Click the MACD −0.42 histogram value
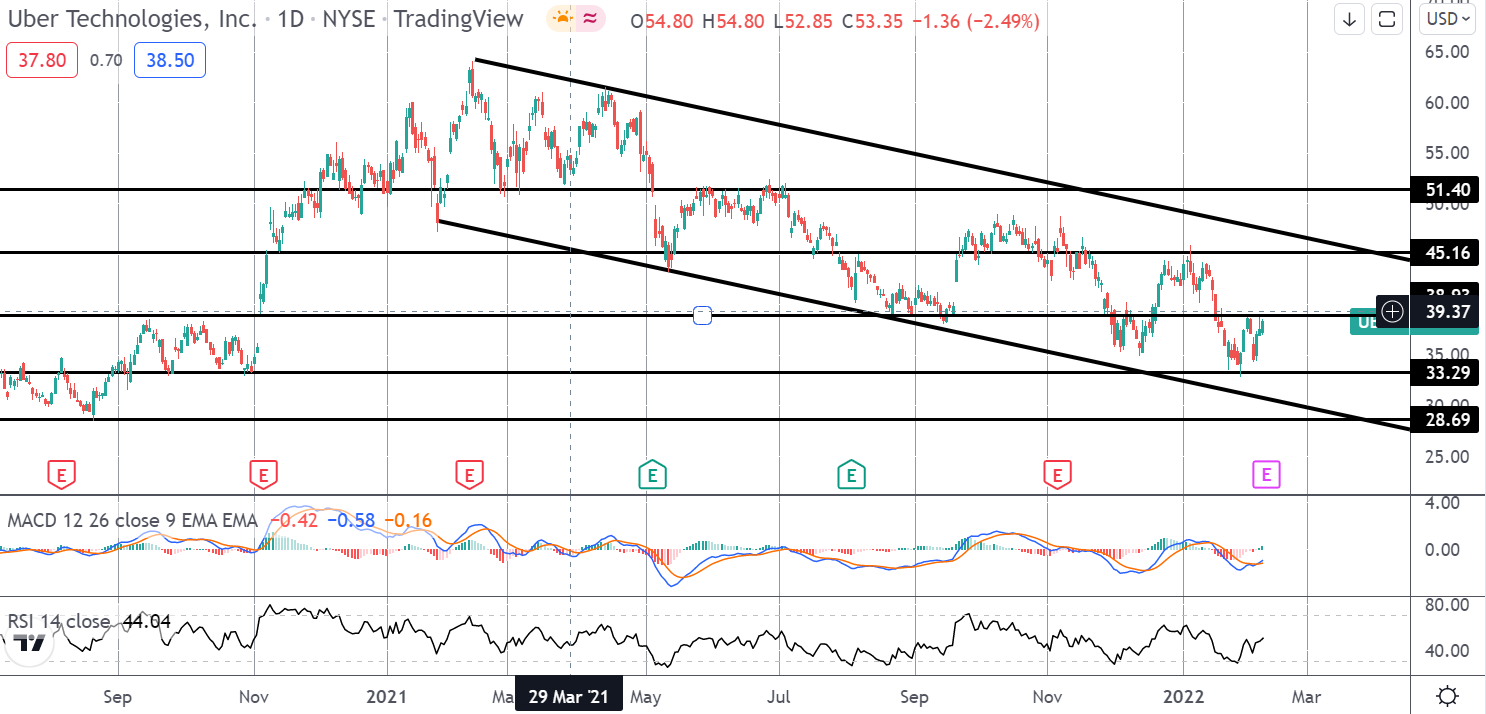Viewport: 1486px width, 714px height. point(296,520)
